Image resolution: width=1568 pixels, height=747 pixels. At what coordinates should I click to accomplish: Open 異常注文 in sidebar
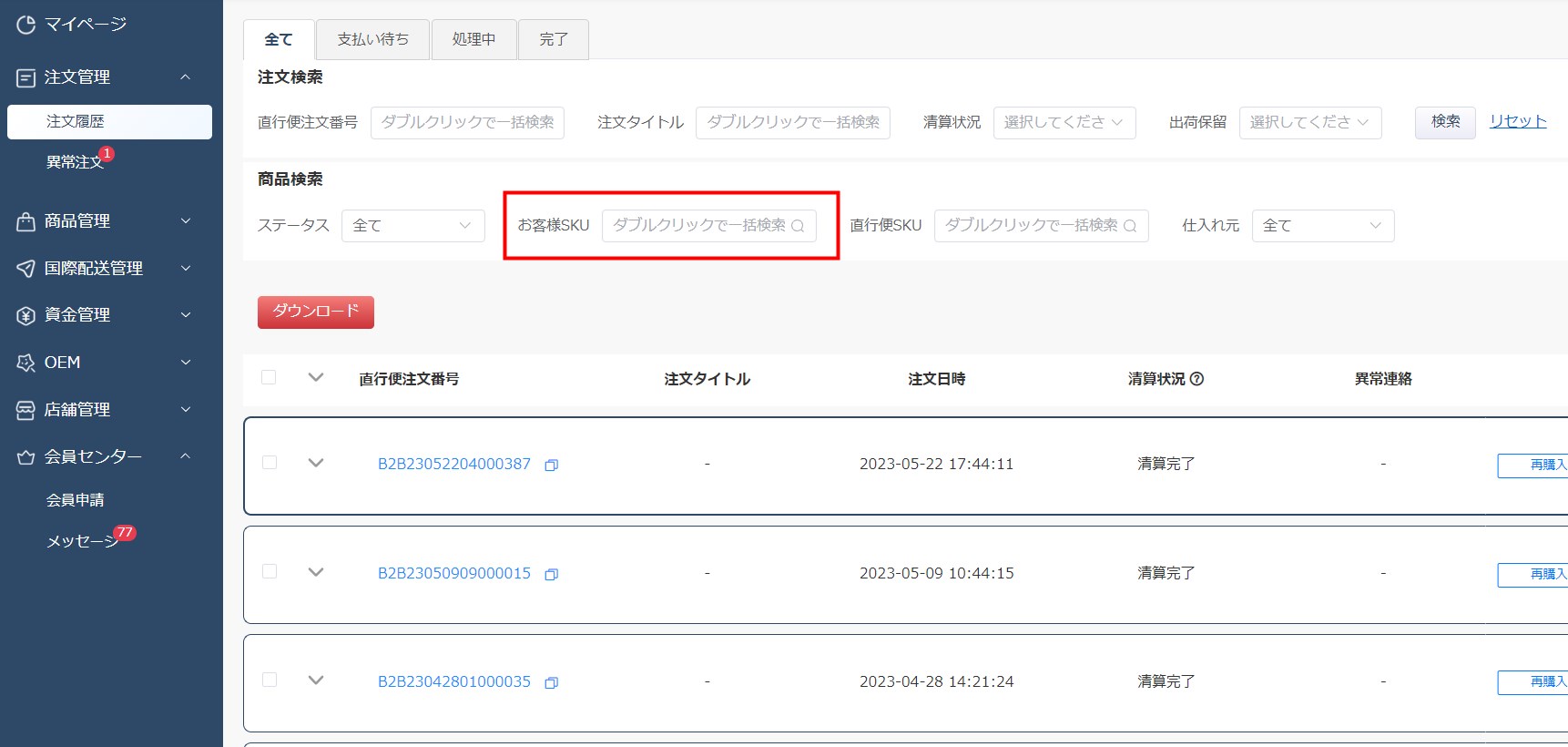[x=75, y=162]
